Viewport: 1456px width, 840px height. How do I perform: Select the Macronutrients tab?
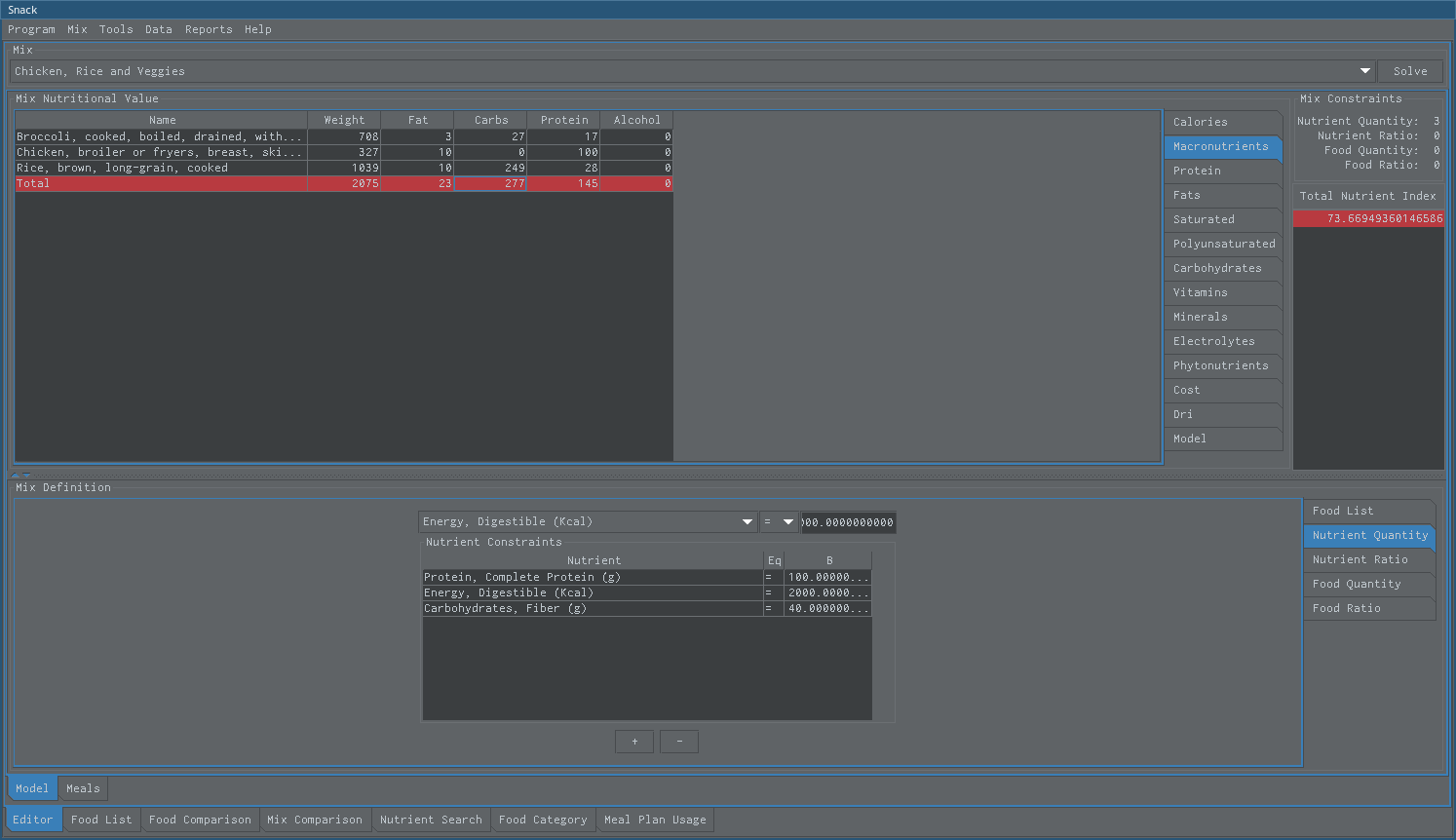point(1222,146)
